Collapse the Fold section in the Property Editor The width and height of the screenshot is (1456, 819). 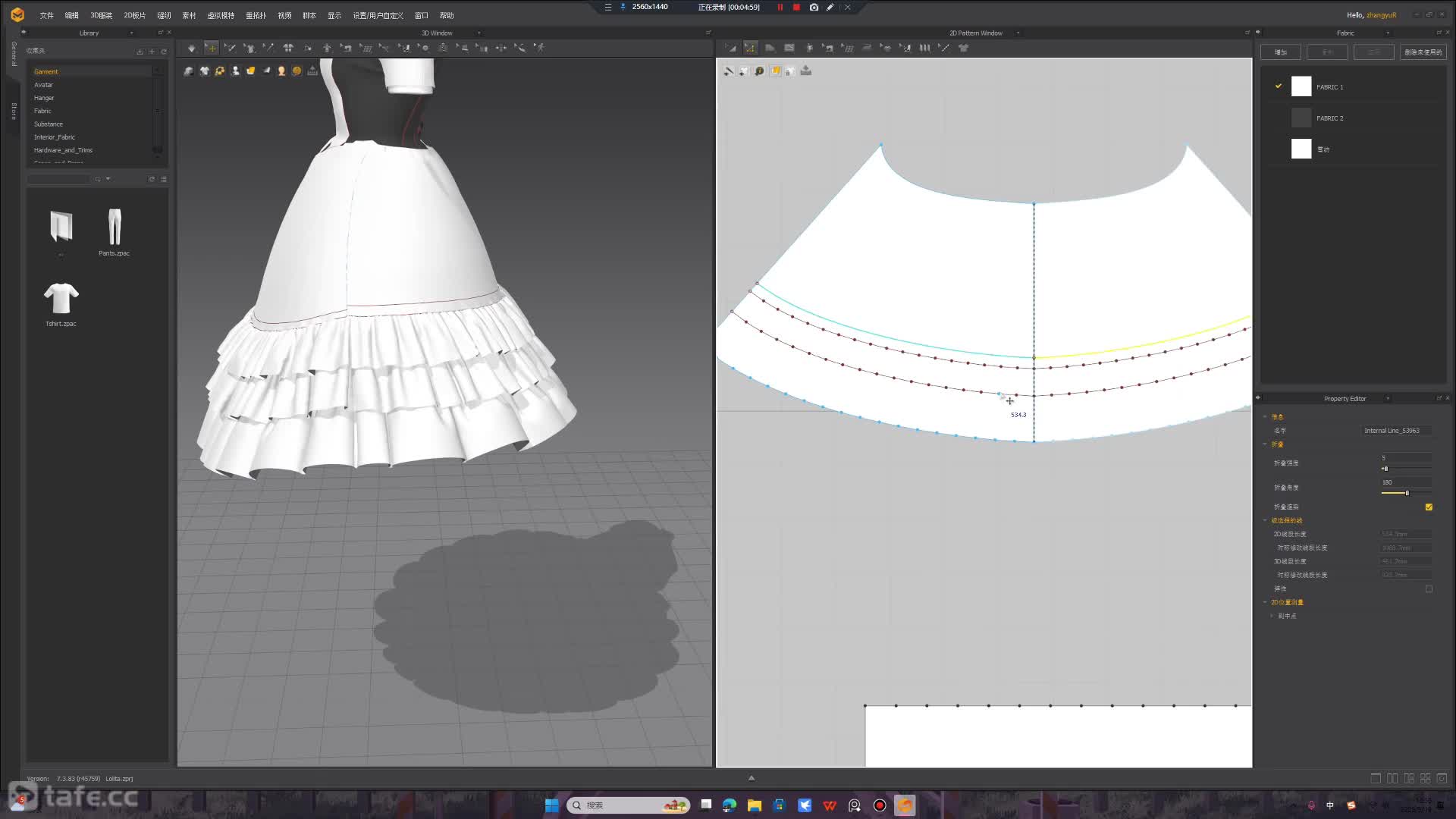[1265, 444]
